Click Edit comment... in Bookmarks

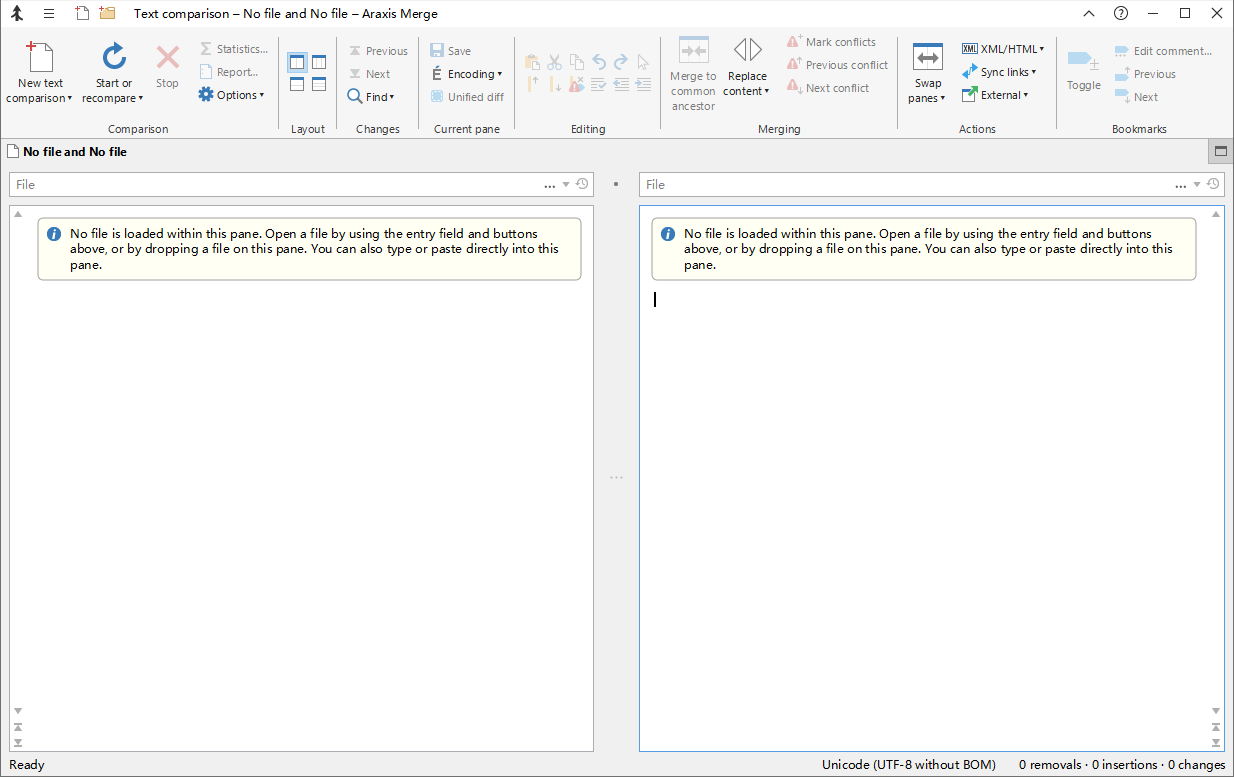pyautogui.click(x=1162, y=51)
